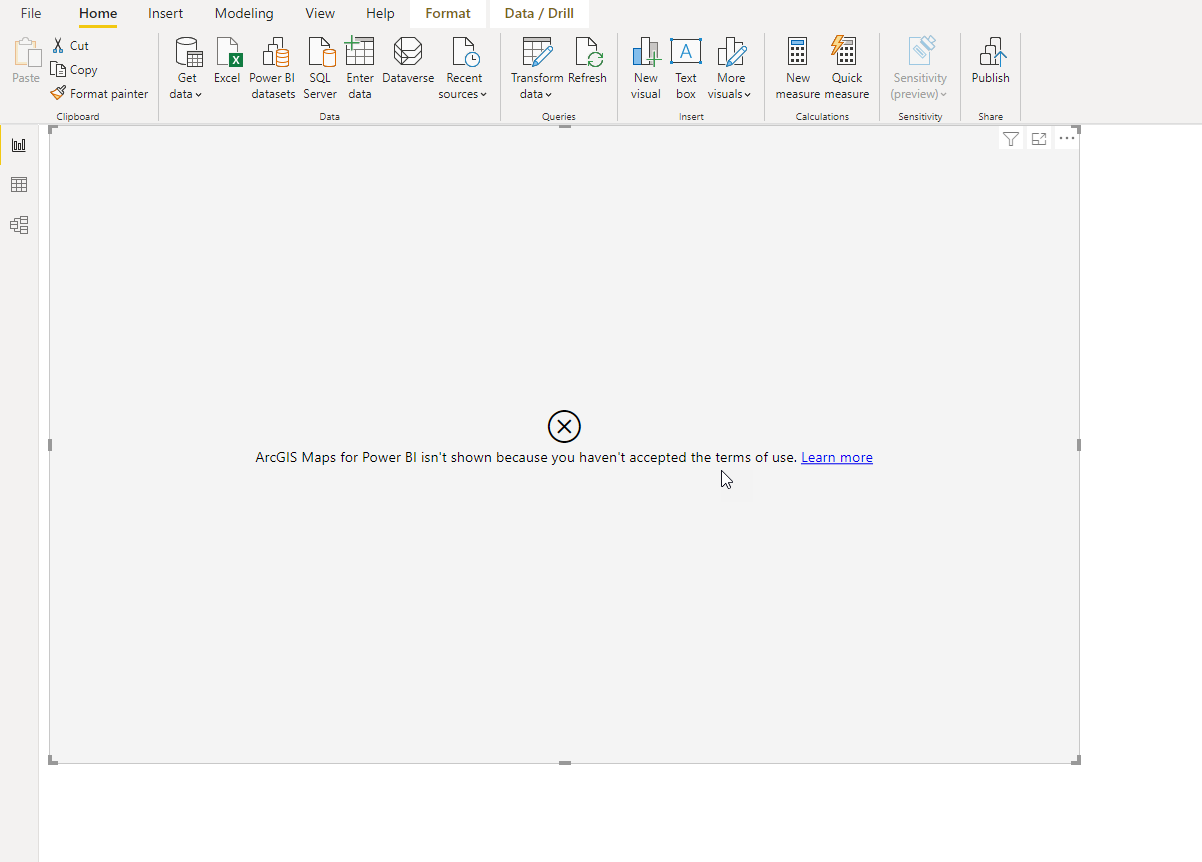
Task: Open the Sensitivity (preview) dropdown
Action: [920, 68]
